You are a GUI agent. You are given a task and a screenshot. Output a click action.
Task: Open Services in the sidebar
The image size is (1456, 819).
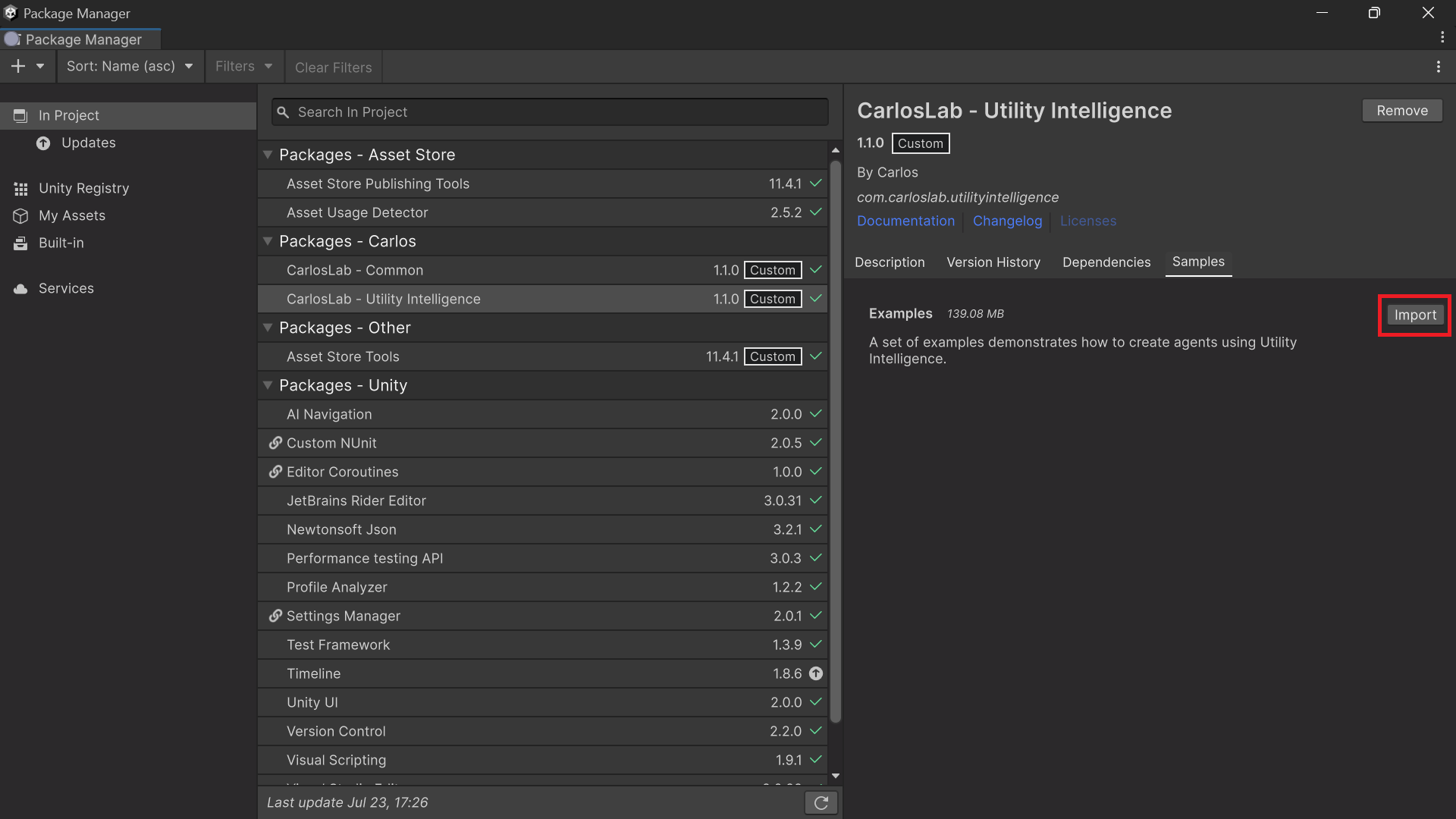66,288
